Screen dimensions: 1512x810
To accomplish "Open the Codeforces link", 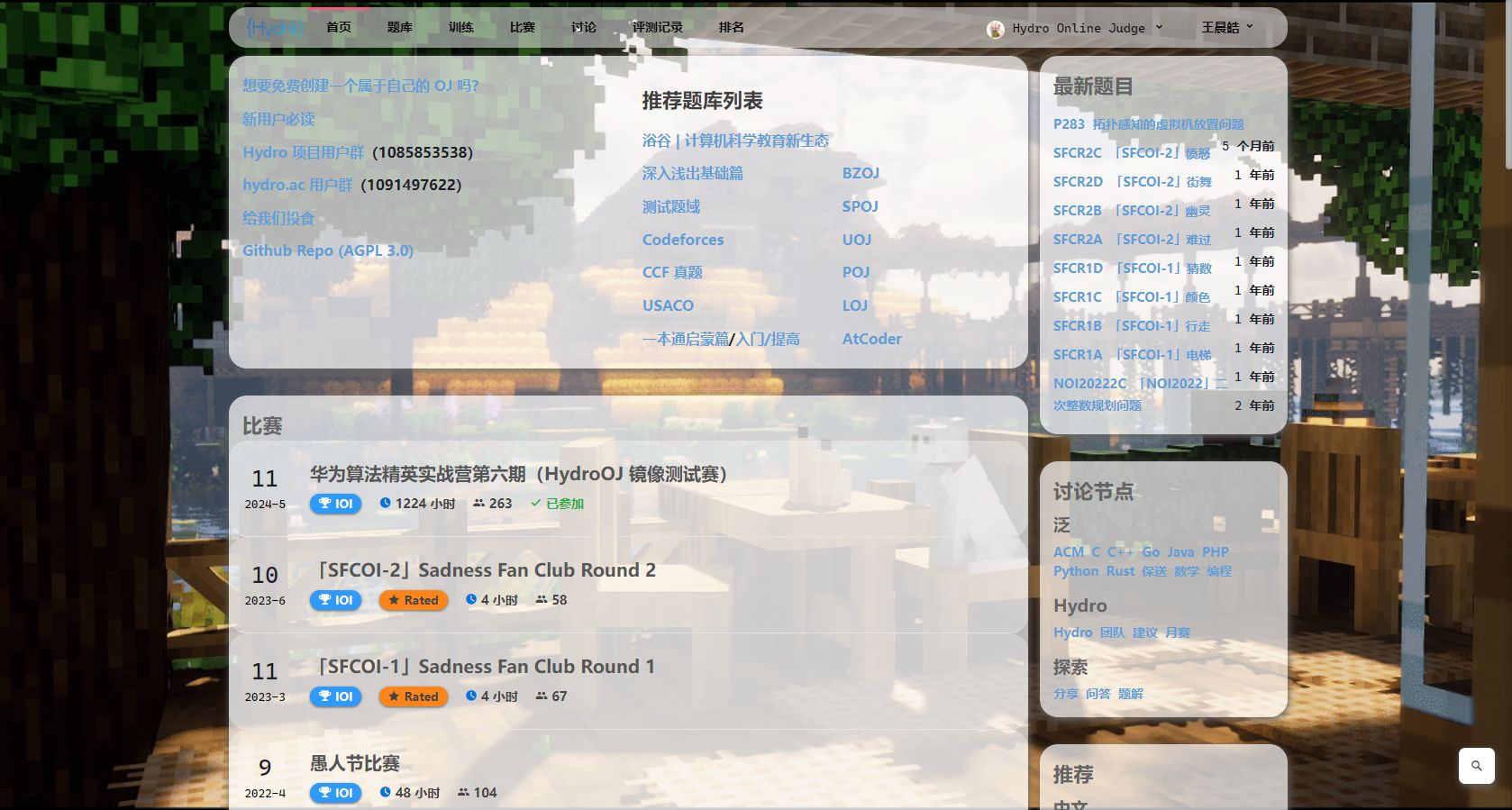I will tap(683, 240).
